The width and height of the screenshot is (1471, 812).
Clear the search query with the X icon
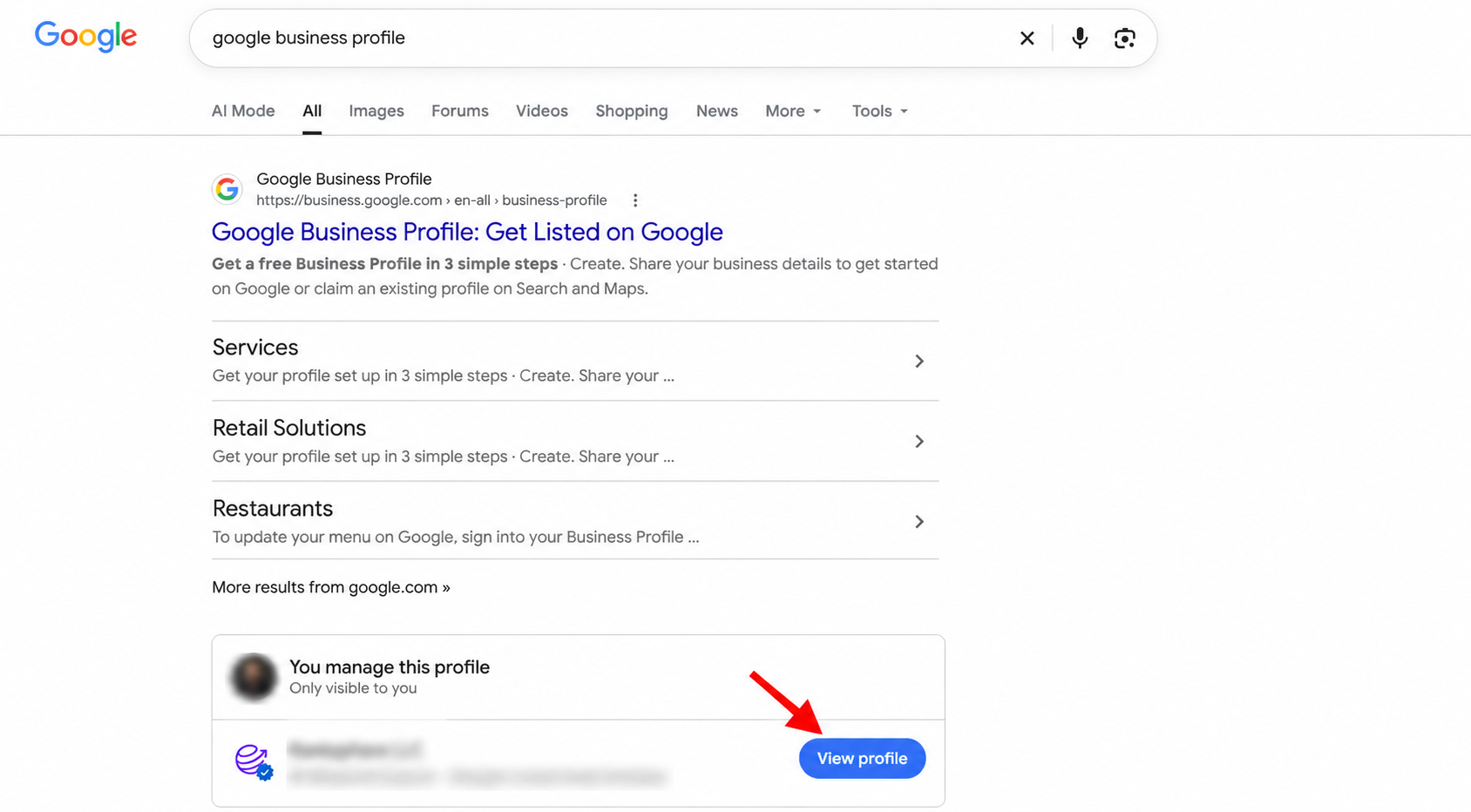1027,38
